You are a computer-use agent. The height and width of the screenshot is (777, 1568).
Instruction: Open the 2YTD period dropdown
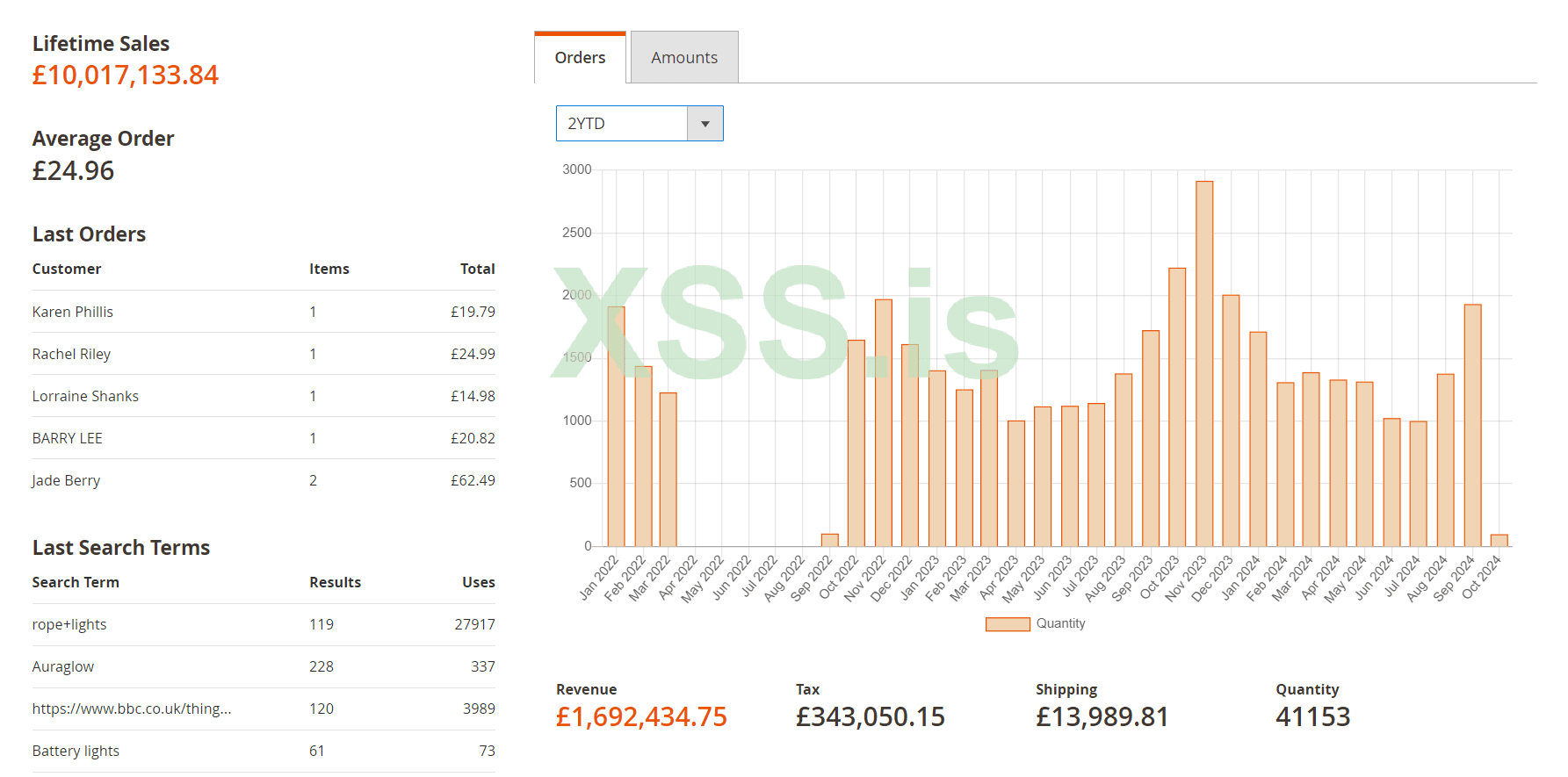point(622,124)
